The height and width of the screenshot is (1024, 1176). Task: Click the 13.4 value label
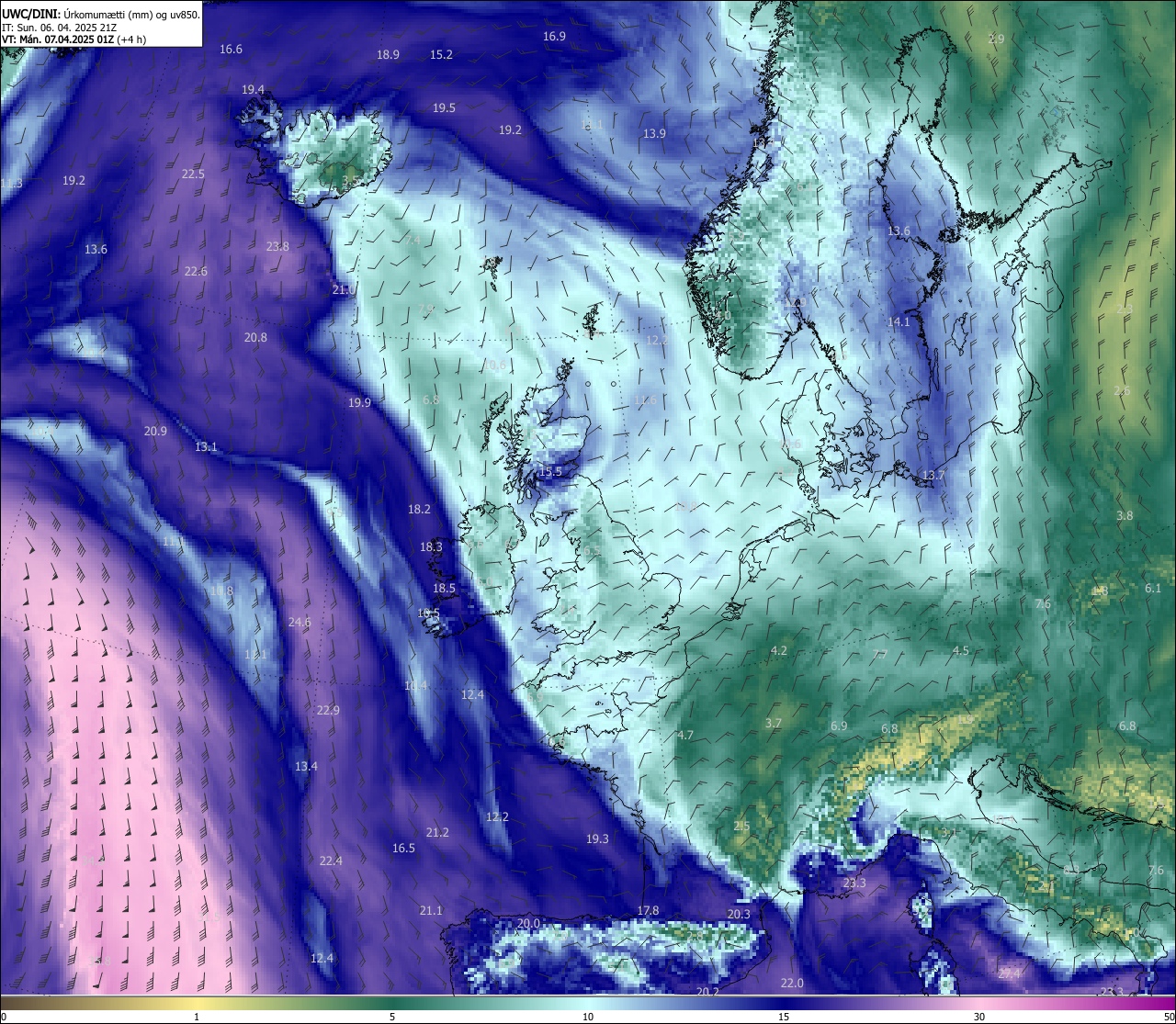[x=306, y=767]
